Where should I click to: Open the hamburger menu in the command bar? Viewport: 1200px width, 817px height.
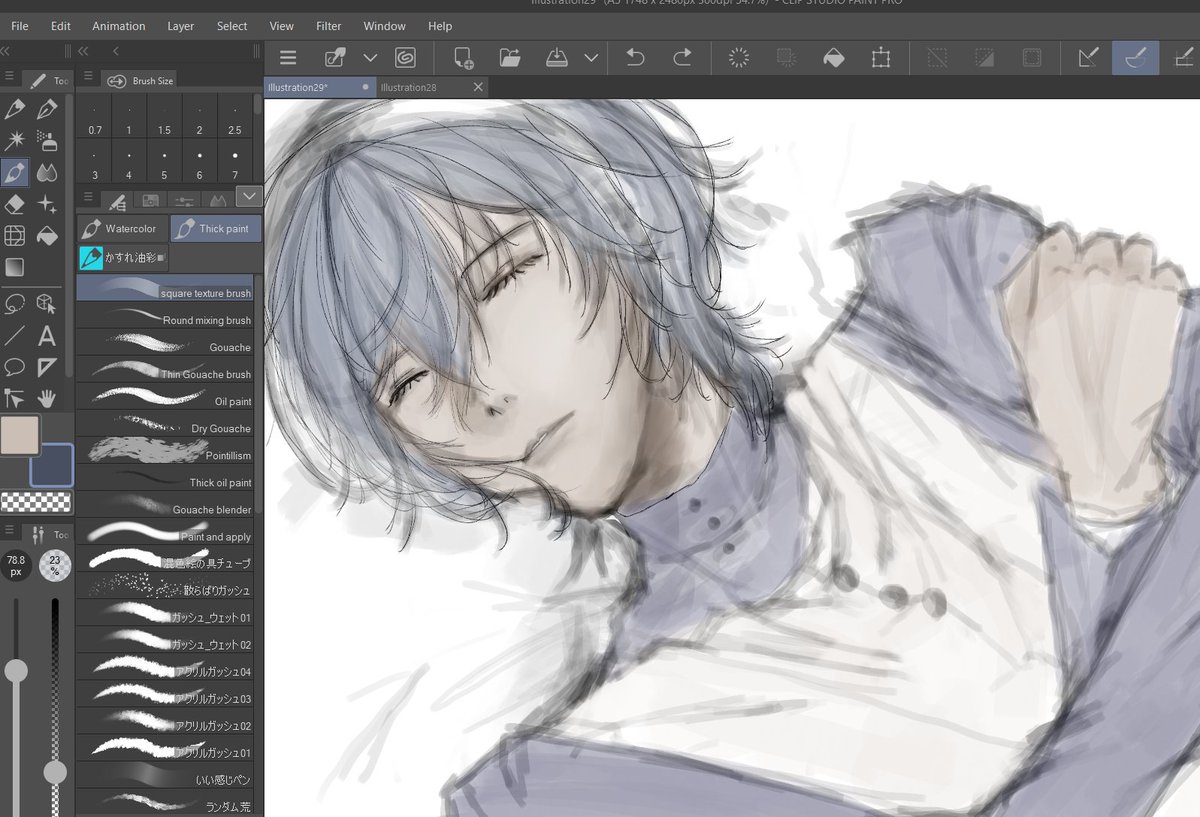point(288,58)
